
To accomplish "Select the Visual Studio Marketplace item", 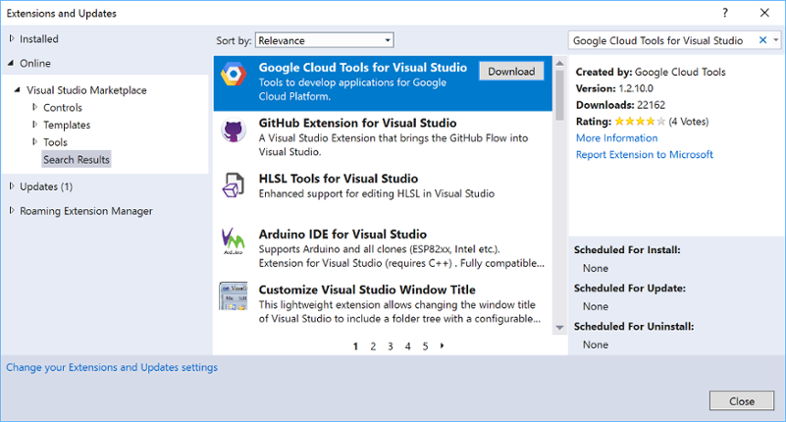I will (86, 90).
